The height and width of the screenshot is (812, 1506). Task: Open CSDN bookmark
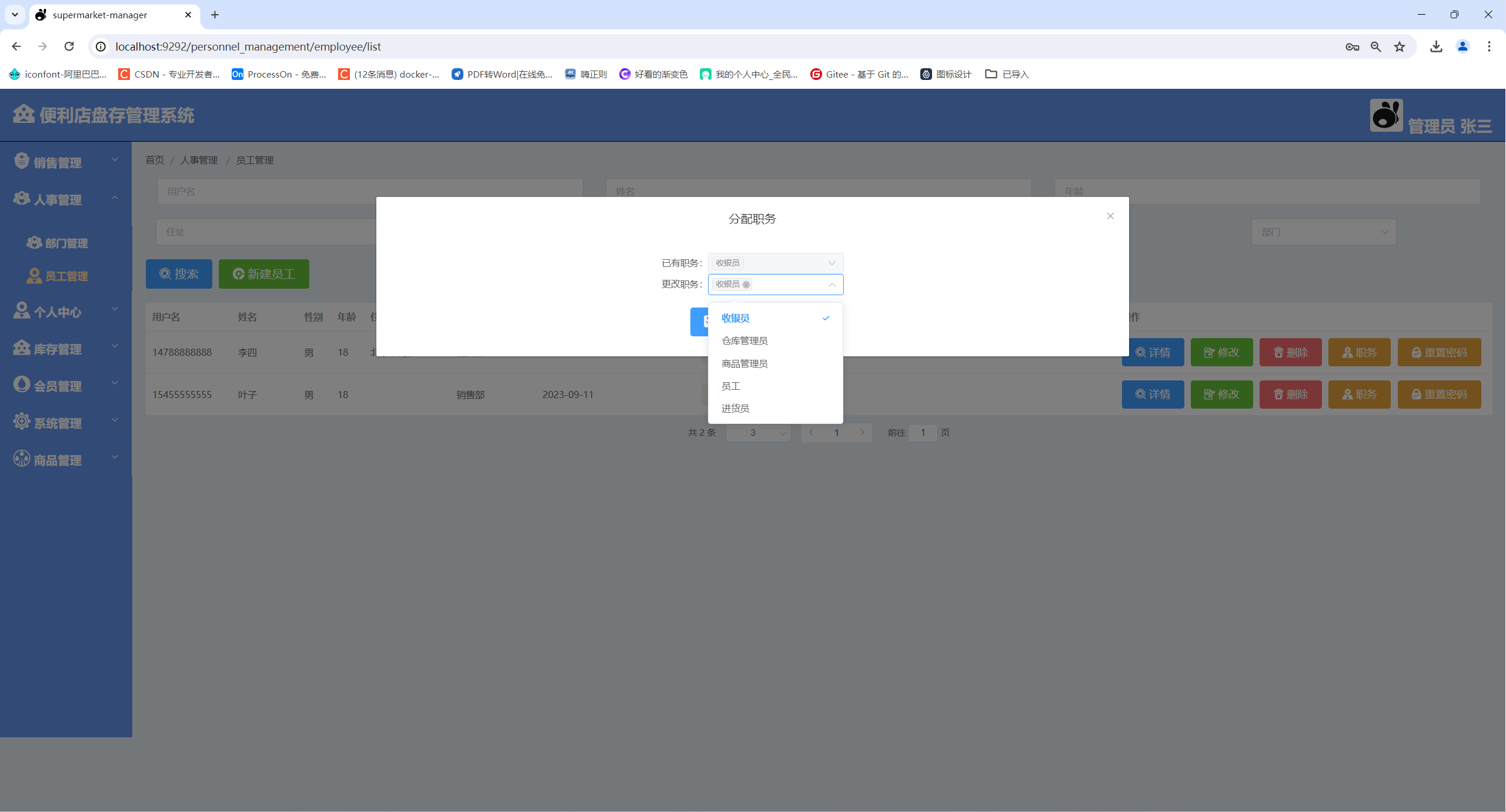(x=169, y=74)
